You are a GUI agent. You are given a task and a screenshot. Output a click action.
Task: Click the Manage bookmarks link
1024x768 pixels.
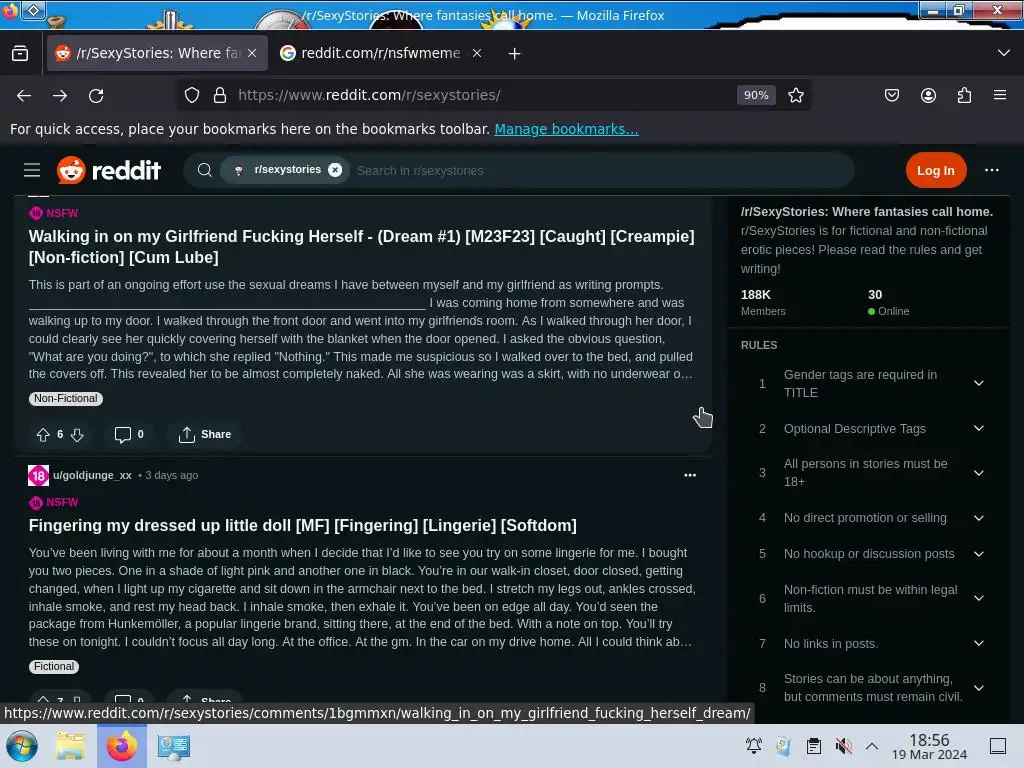click(x=566, y=129)
